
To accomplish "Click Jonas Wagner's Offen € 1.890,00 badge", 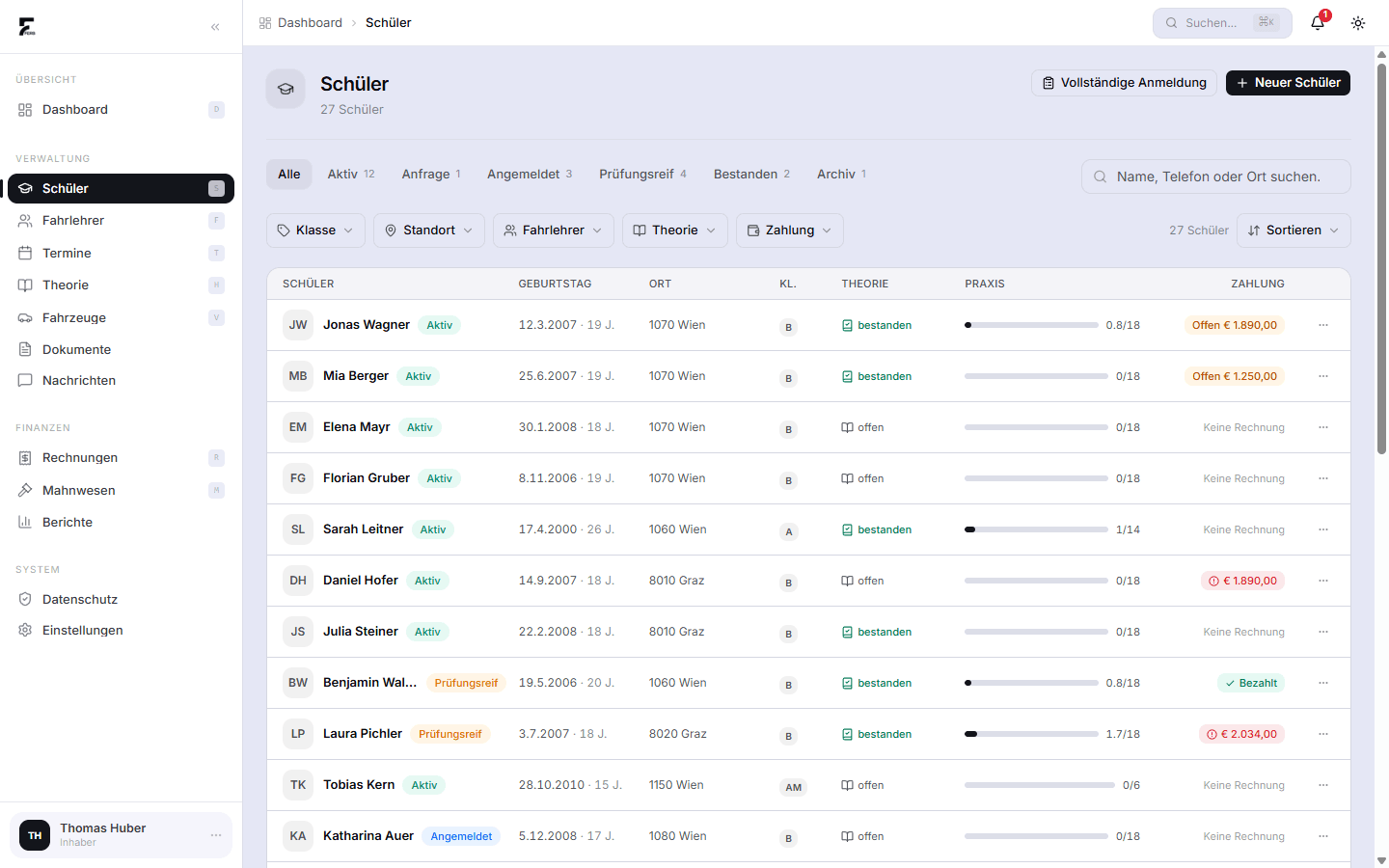I will (1234, 325).
